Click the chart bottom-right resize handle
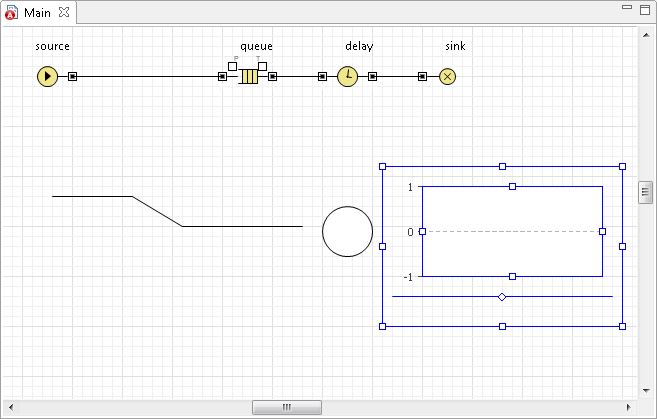Image resolution: width=657 pixels, height=419 pixels. (622, 326)
